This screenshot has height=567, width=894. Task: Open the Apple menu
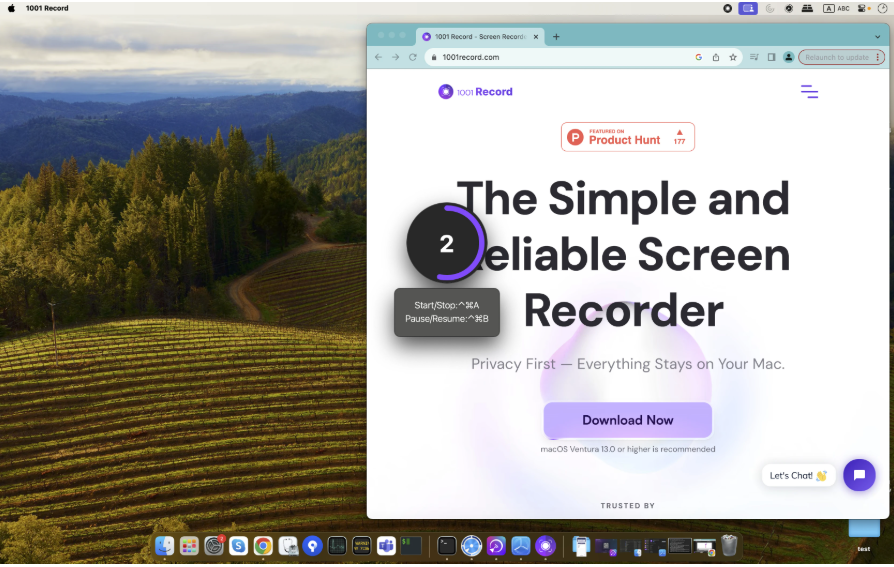[11, 8]
